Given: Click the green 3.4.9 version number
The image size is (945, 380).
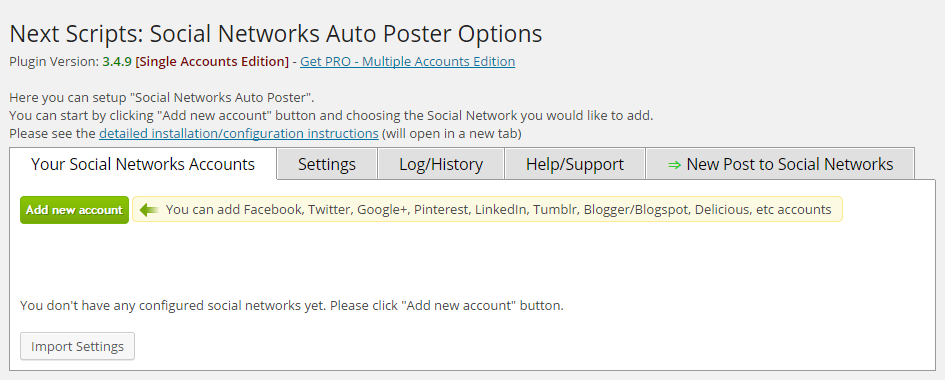Looking at the screenshot, I should 117,61.
